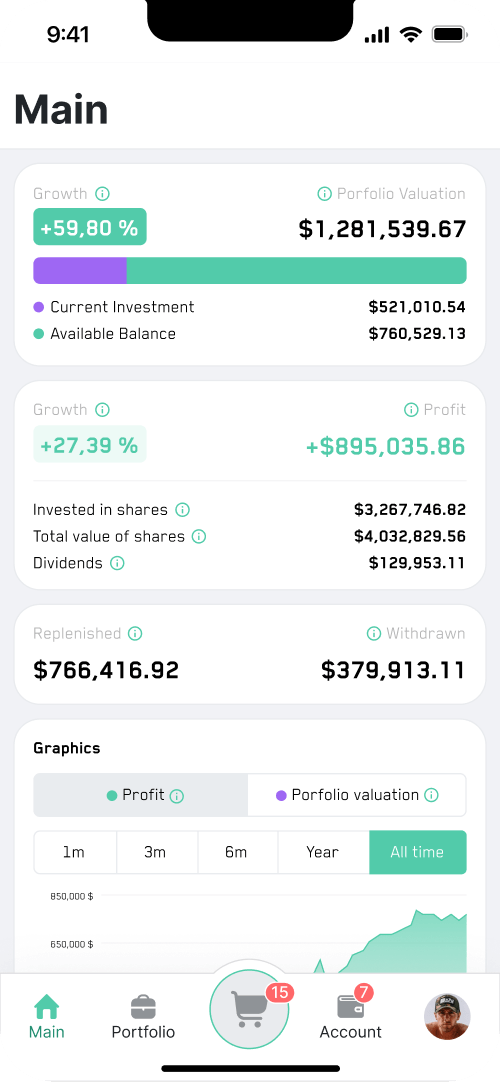
Task: Go to the Portfolio briefcase tab
Action: (143, 1016)
